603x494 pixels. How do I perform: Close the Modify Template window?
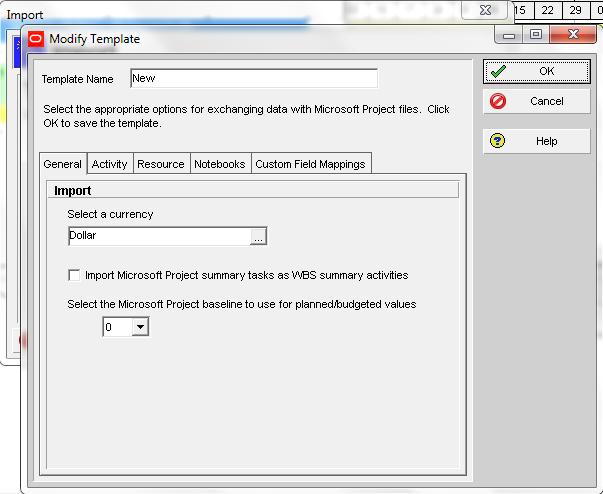point(573,35)
